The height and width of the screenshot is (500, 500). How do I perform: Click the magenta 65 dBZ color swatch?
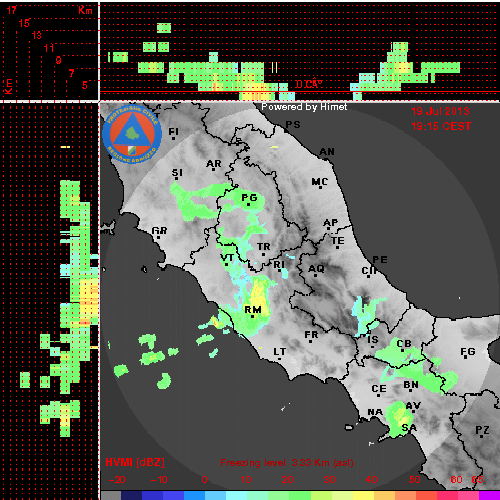coord(489,495)
